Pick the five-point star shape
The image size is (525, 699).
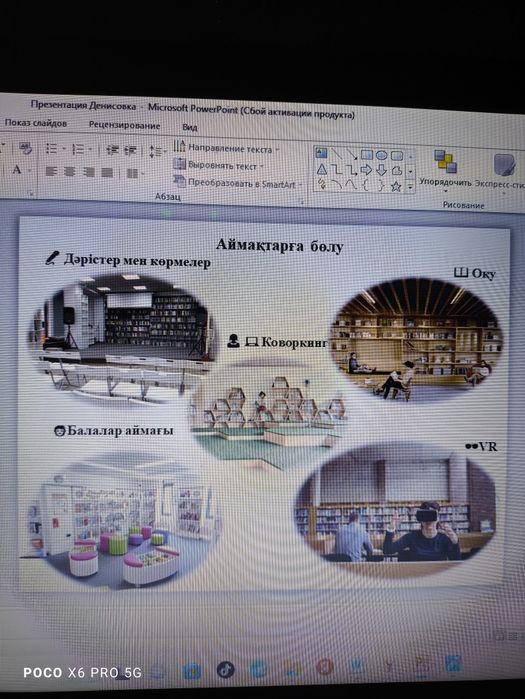(396, 187)
